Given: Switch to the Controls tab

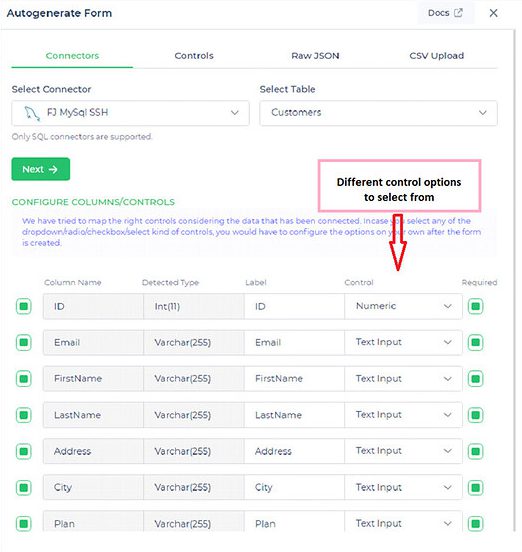Looking at the screenshot, I should click(194, 56).
